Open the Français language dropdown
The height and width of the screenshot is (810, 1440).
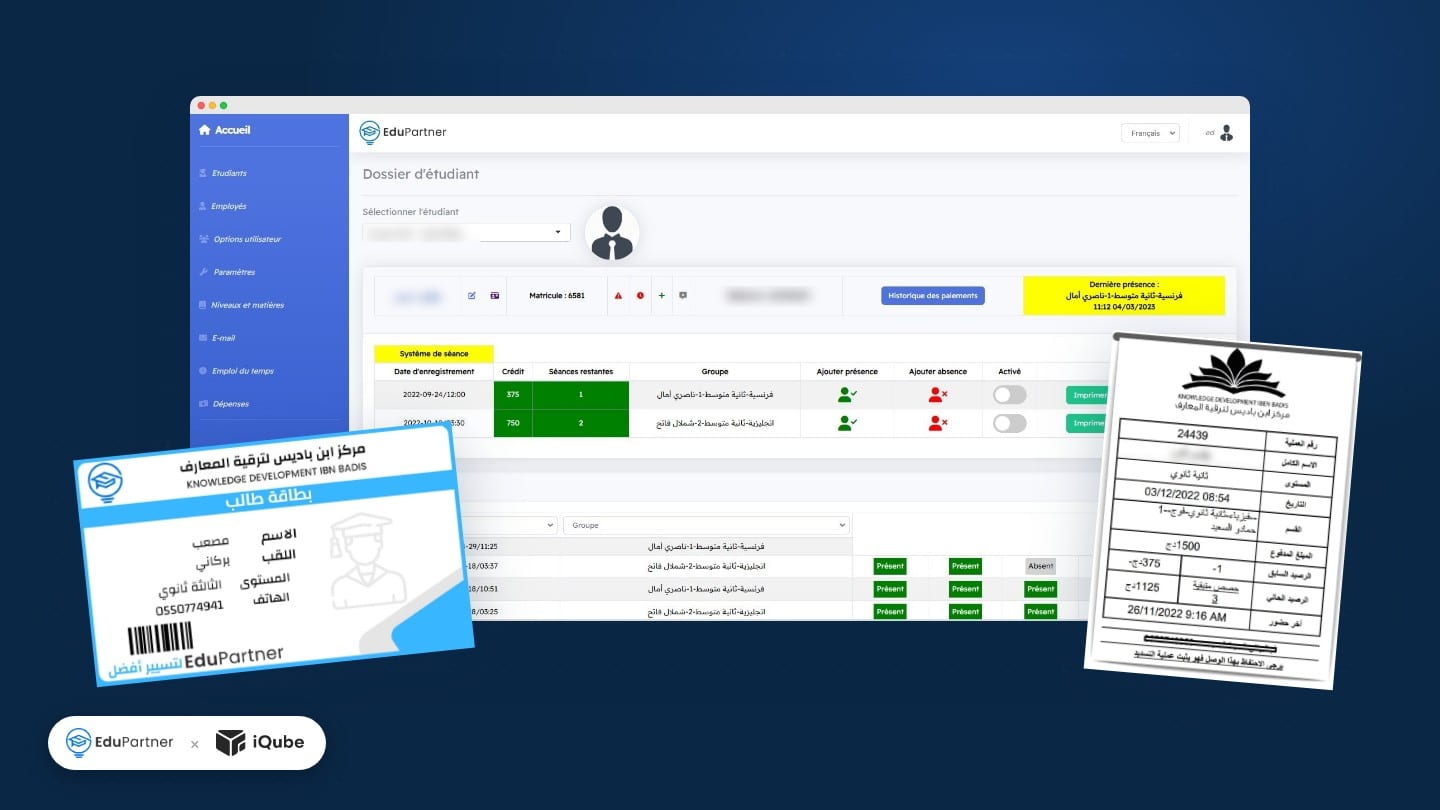(x=1150, y=133)
